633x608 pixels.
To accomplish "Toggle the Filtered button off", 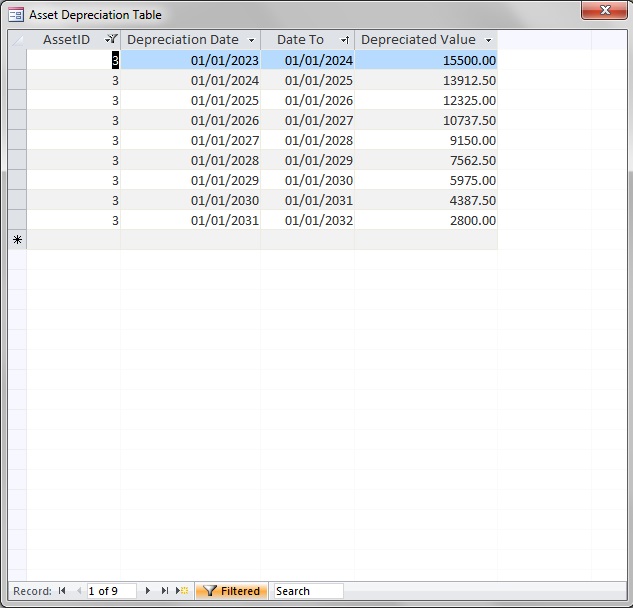I will click(x=232, y=591).
